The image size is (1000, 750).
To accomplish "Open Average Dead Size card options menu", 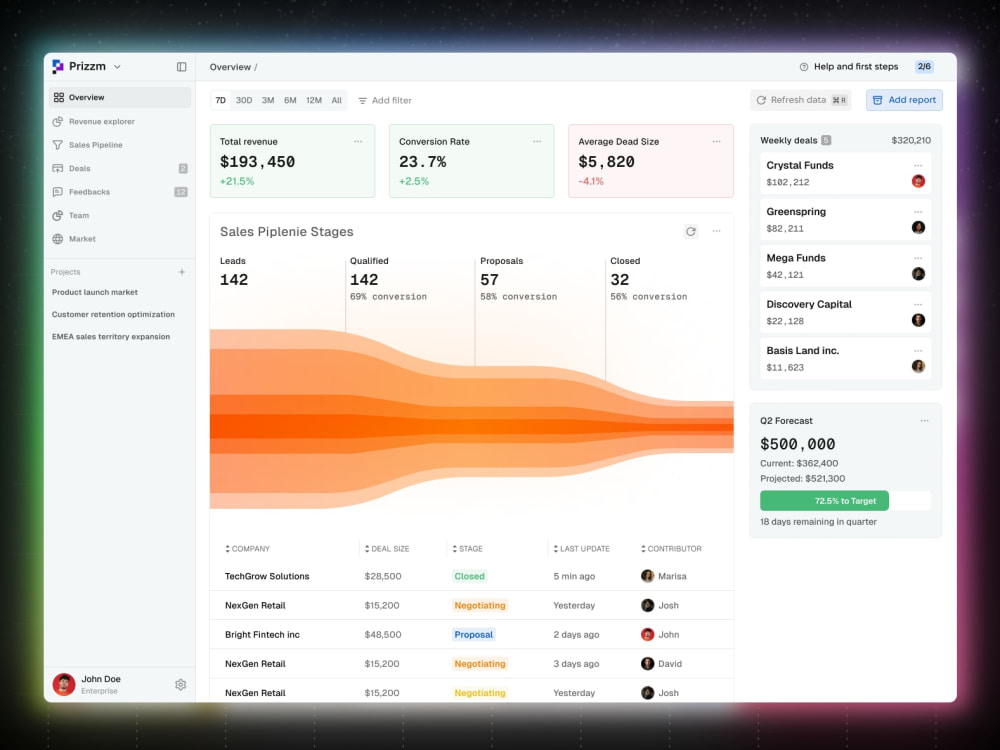I will [x=716, y=142].
